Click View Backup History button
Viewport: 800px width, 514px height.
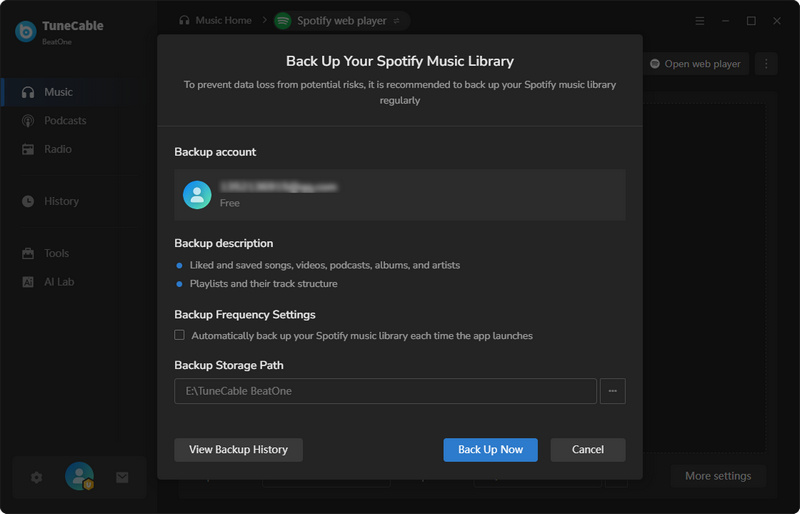pyautogui.click(x=238, y=450)
